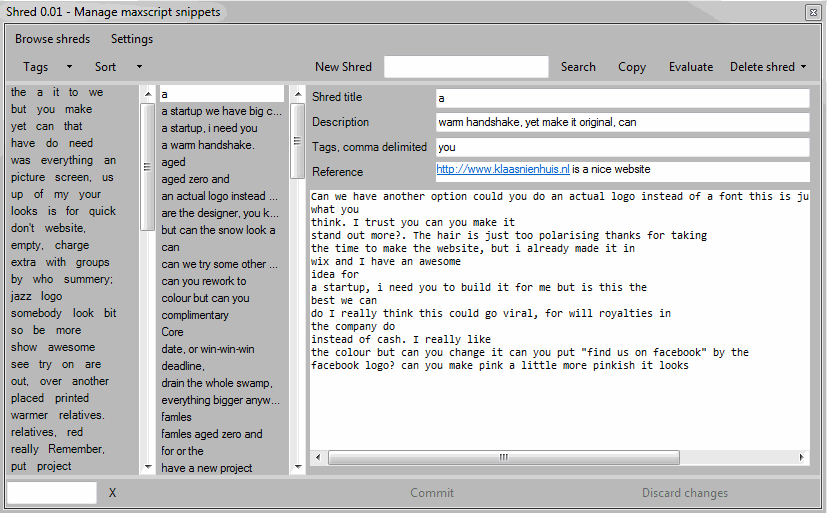Click in the Description field
The width and height of the screenshot is (827, 513).
point(622,122)
